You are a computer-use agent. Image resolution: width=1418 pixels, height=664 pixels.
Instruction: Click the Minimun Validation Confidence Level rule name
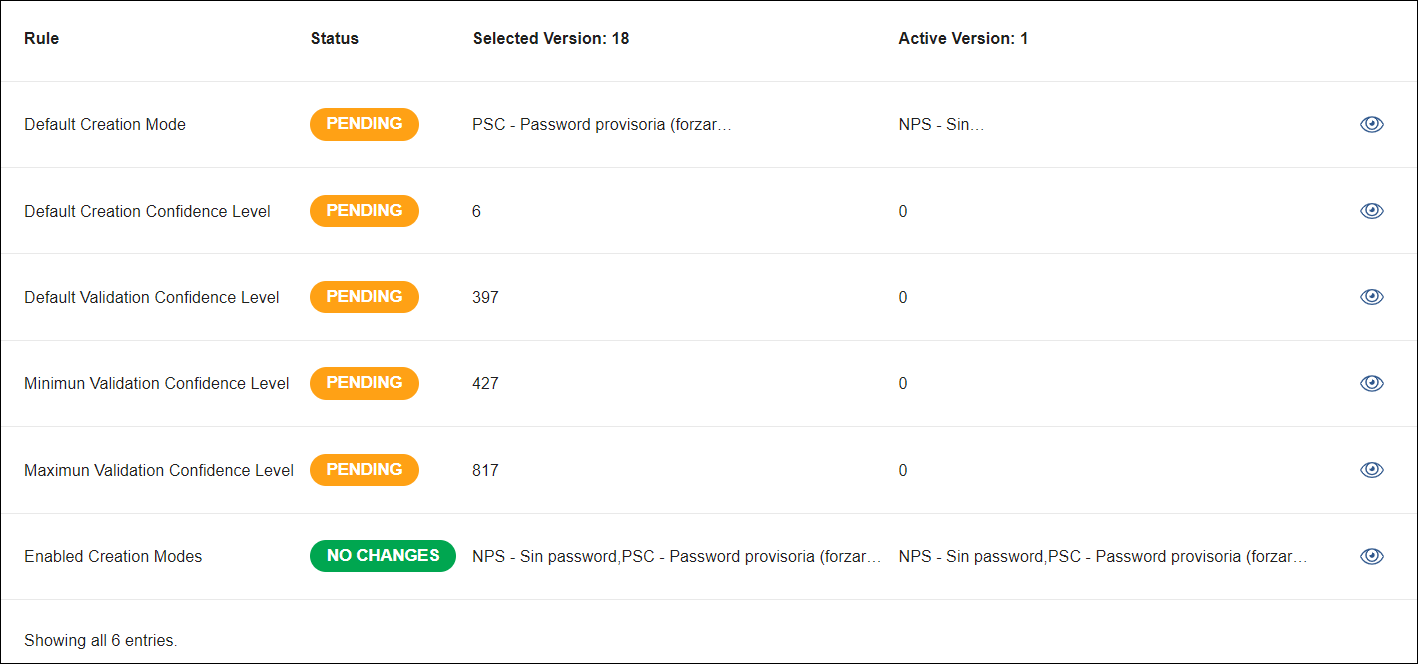[x=157, y=384]
